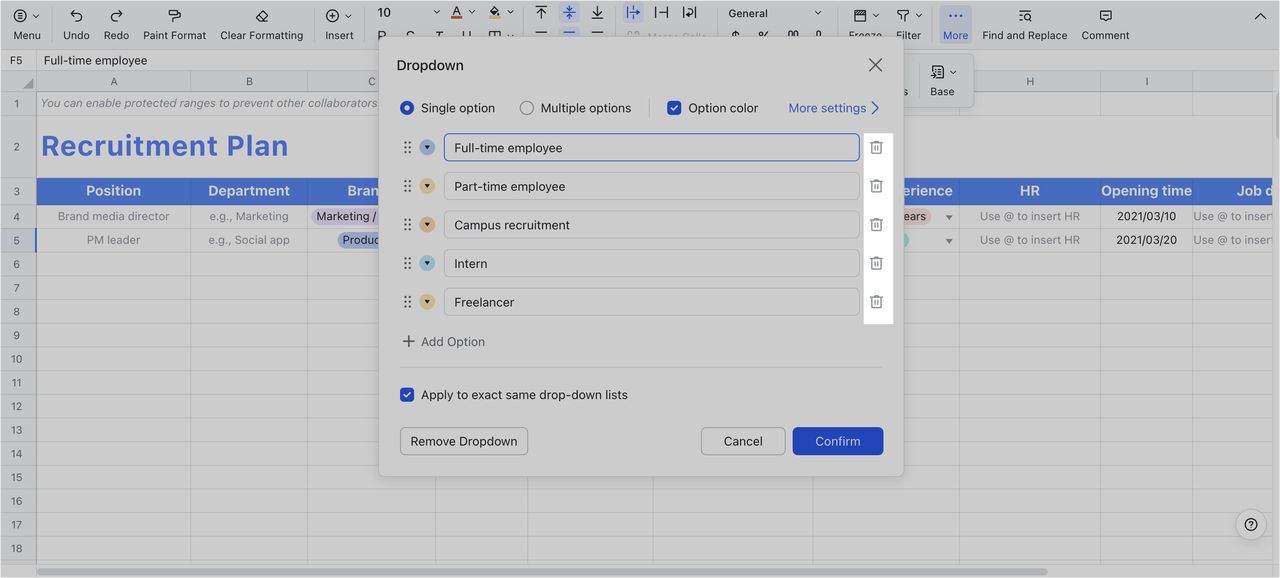Delete the Freelancer option with trash icon
The image size is (1280, 578).
pos(875,301)
